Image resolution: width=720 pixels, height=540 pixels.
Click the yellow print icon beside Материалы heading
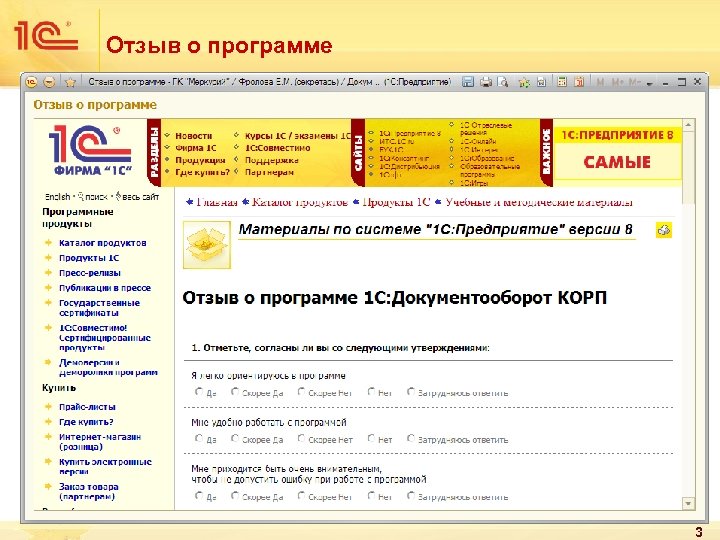[x=664, y=230]
